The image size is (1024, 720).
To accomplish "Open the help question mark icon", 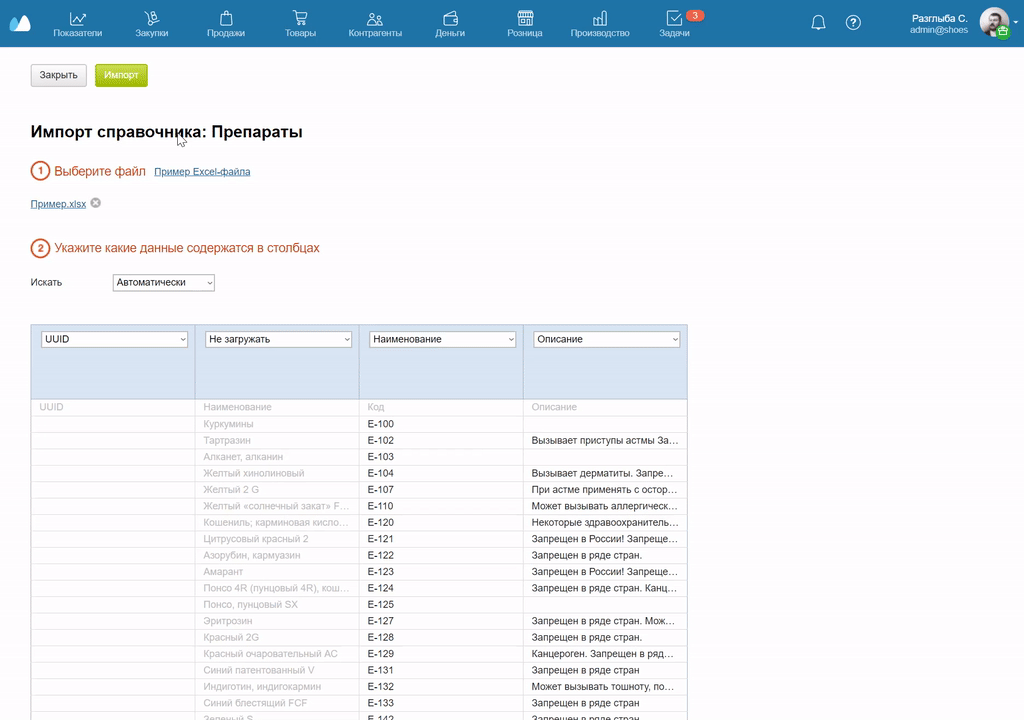I will pos(853,21).
